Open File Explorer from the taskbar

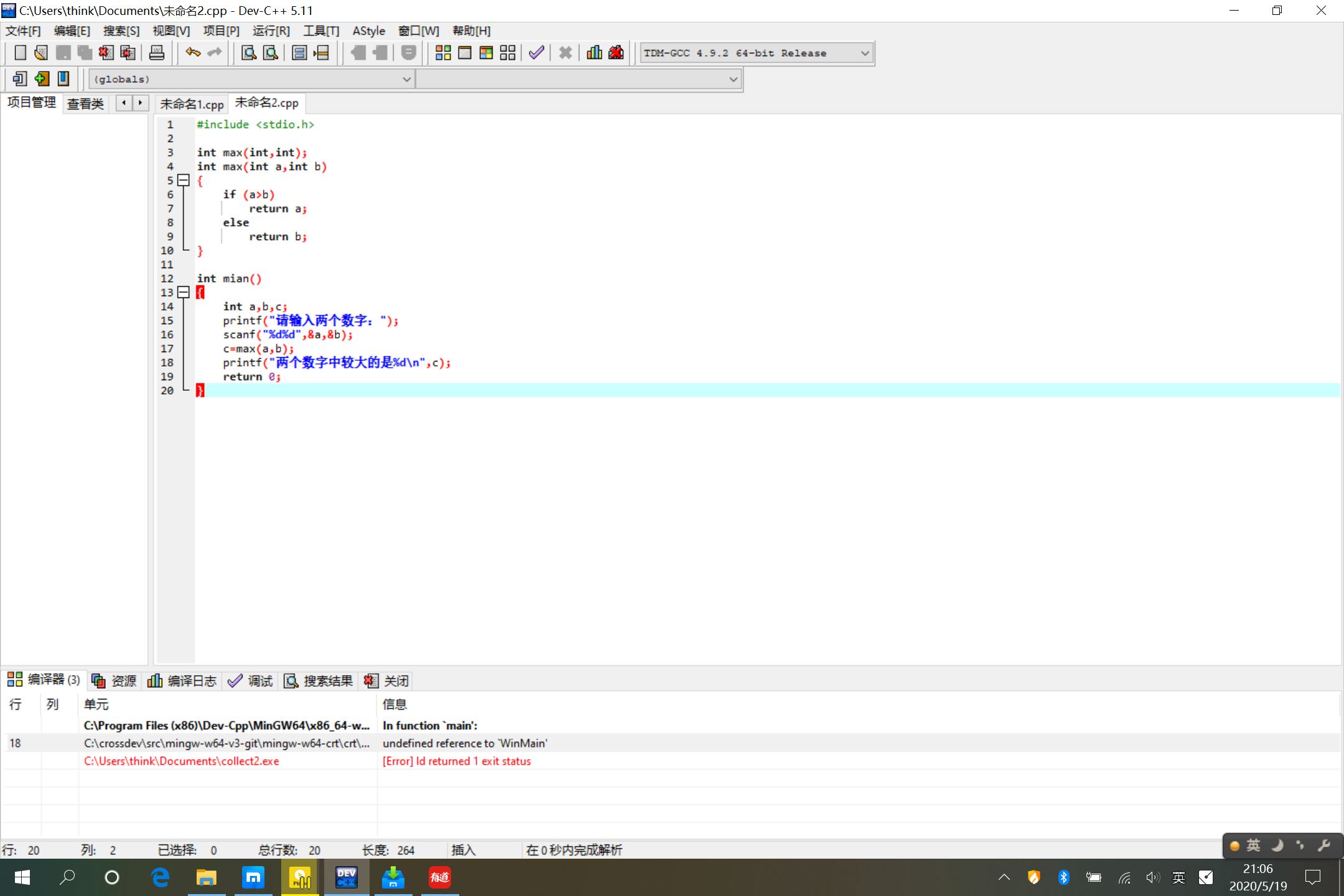(x=207, y=877)
